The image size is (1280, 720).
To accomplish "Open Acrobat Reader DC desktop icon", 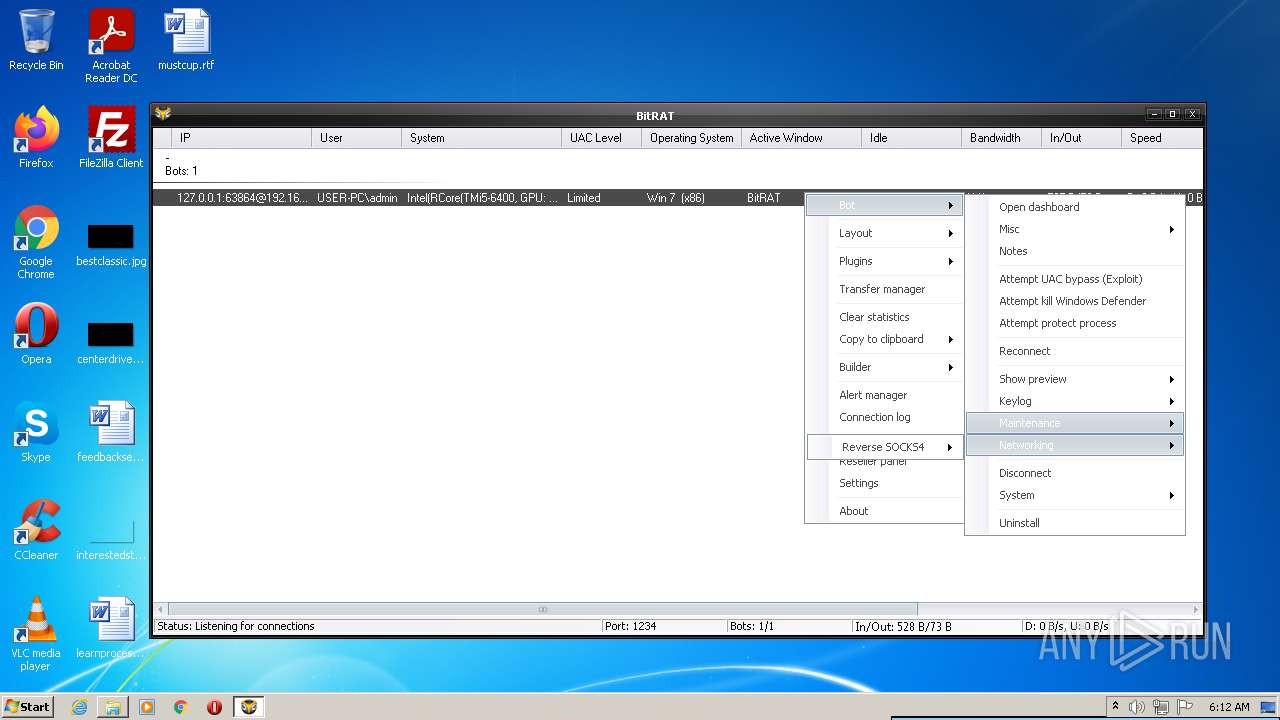I will pos(111,46).
